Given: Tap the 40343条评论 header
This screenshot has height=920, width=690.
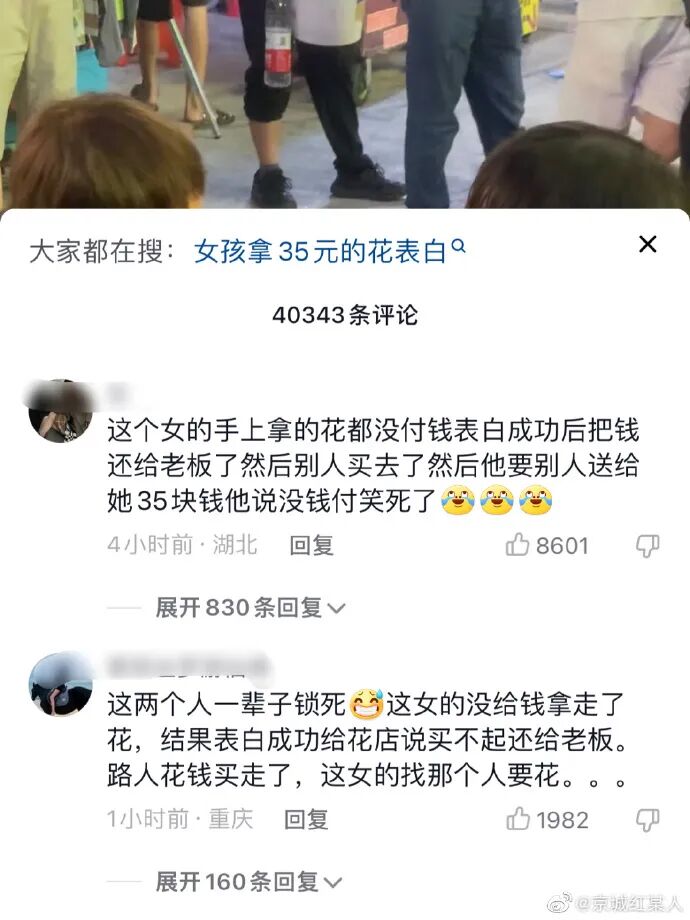Looking at the screenshot, I should tap(345, 315).
